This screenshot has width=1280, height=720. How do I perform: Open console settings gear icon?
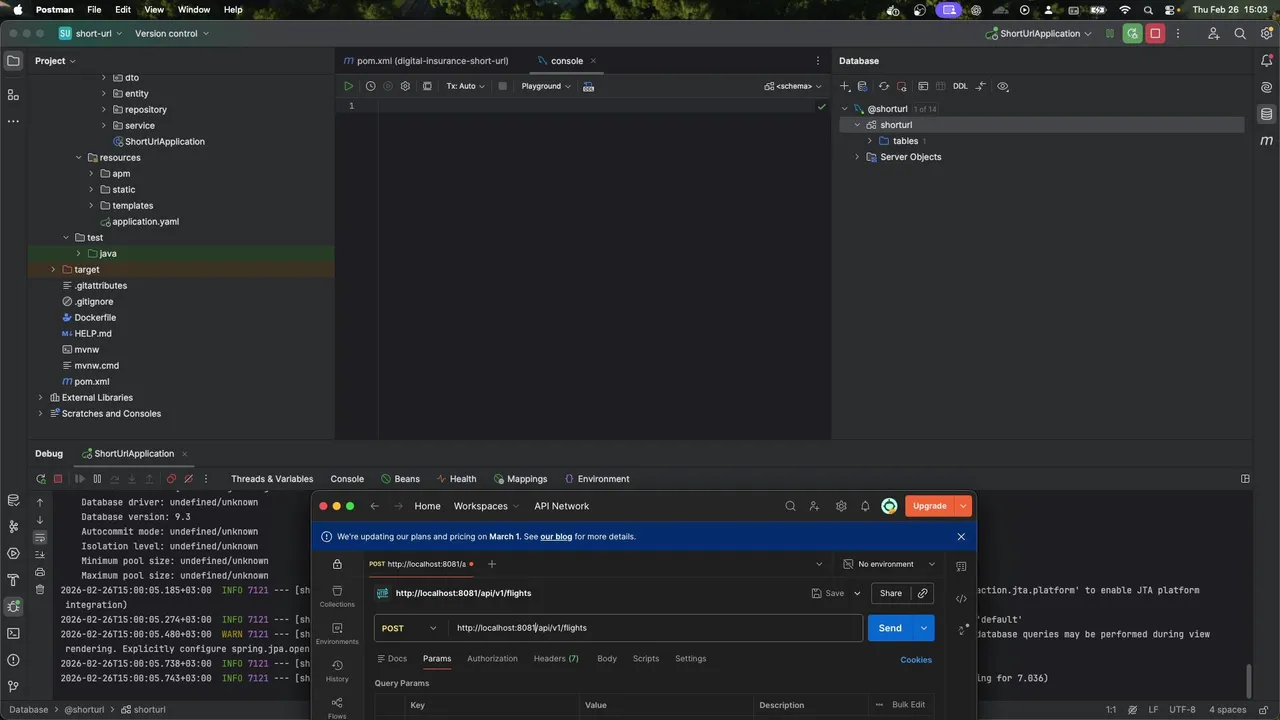[x=405, y=86]
